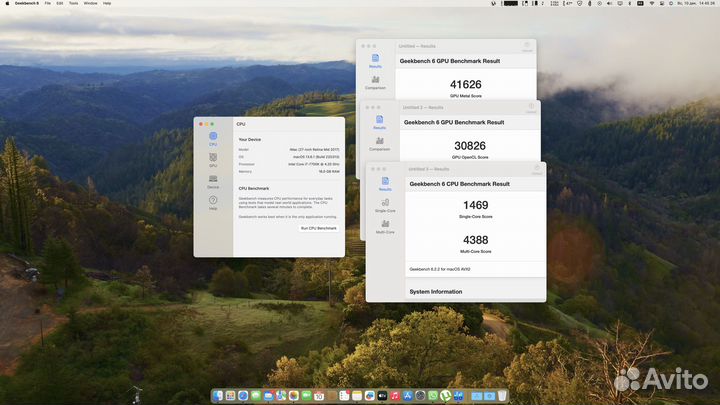Click the 4388 multi-core score
The height and width of the screenshot is (405, 720).
coord(476,240)
